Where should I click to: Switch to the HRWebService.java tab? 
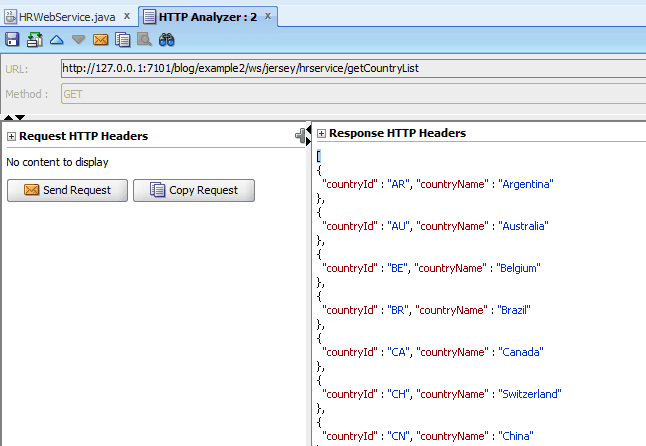tap(67, 17)
